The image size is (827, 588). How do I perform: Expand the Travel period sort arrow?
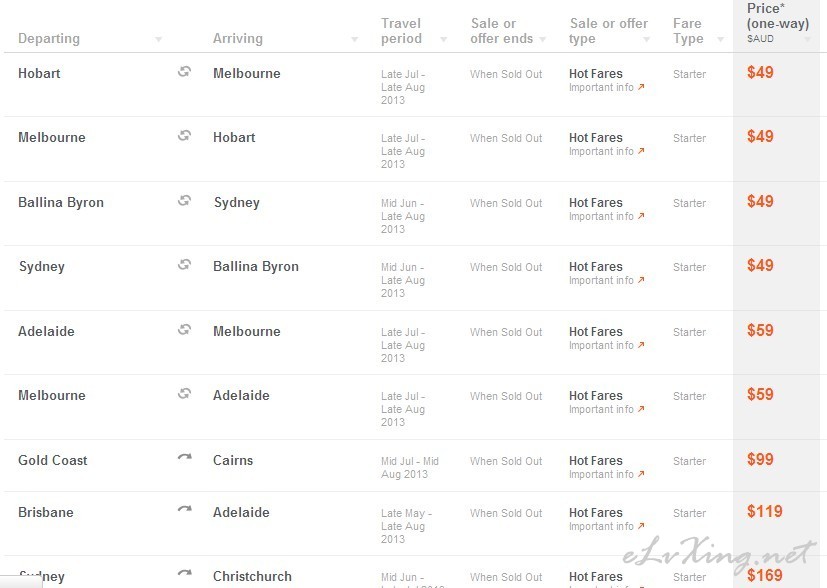pyautogui.click(x=444, y=40)
